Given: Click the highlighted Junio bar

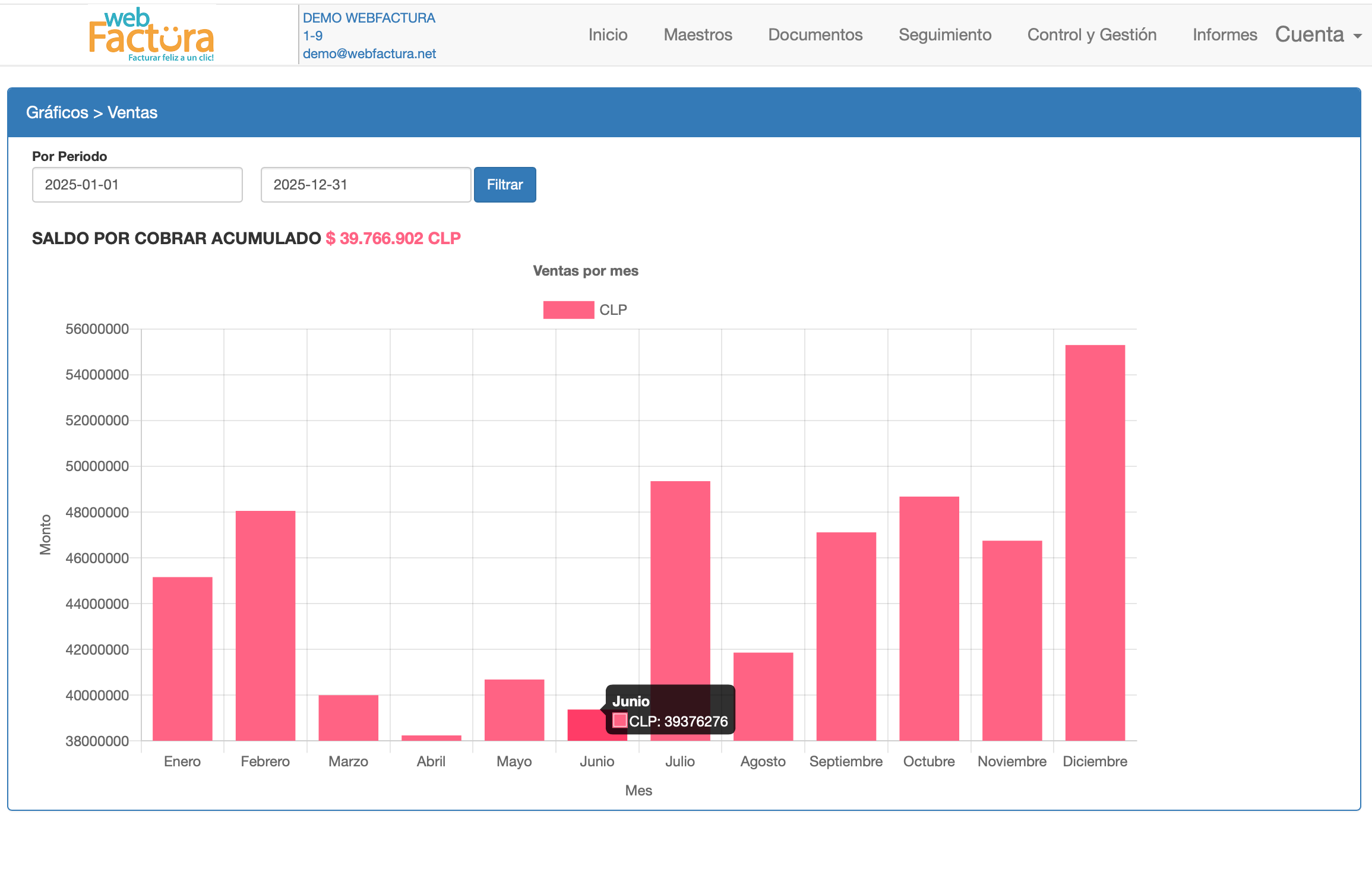Looking at the screenshot, I should [585, 725].
